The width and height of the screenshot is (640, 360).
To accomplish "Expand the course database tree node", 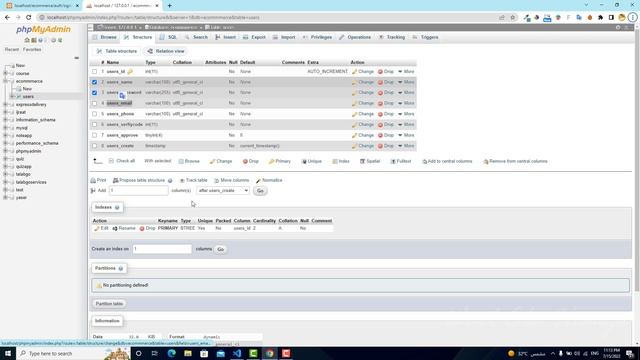I will [5, 73].
